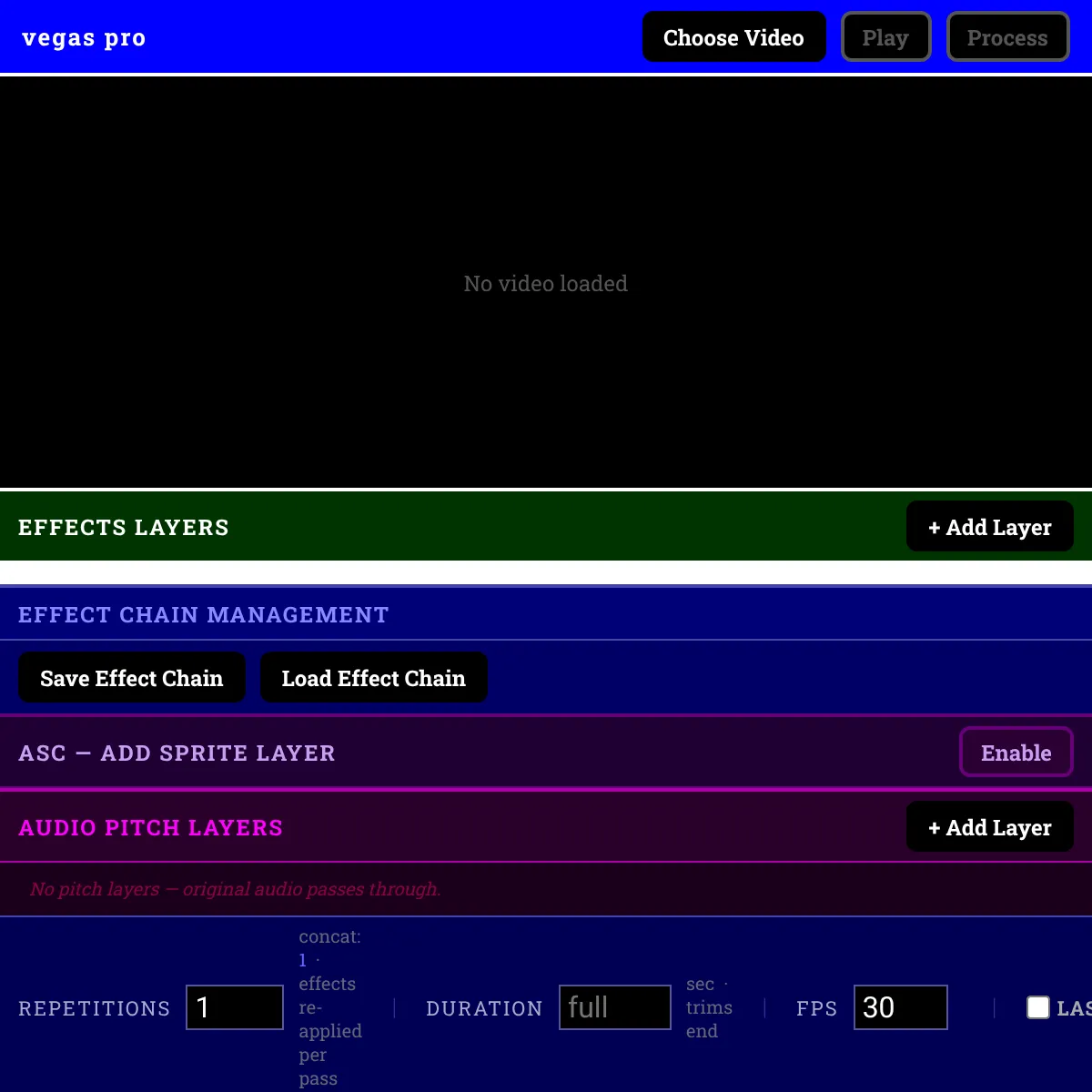Click the No video loaded preview area
This screenshot has width=1092, height=1092.
point(546,283)
